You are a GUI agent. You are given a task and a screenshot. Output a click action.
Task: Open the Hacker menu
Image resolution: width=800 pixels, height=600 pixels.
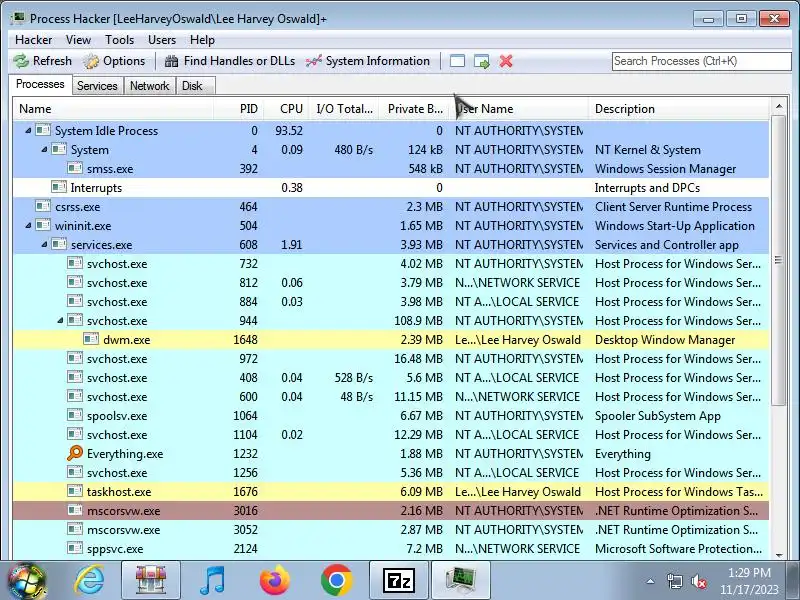34,40
